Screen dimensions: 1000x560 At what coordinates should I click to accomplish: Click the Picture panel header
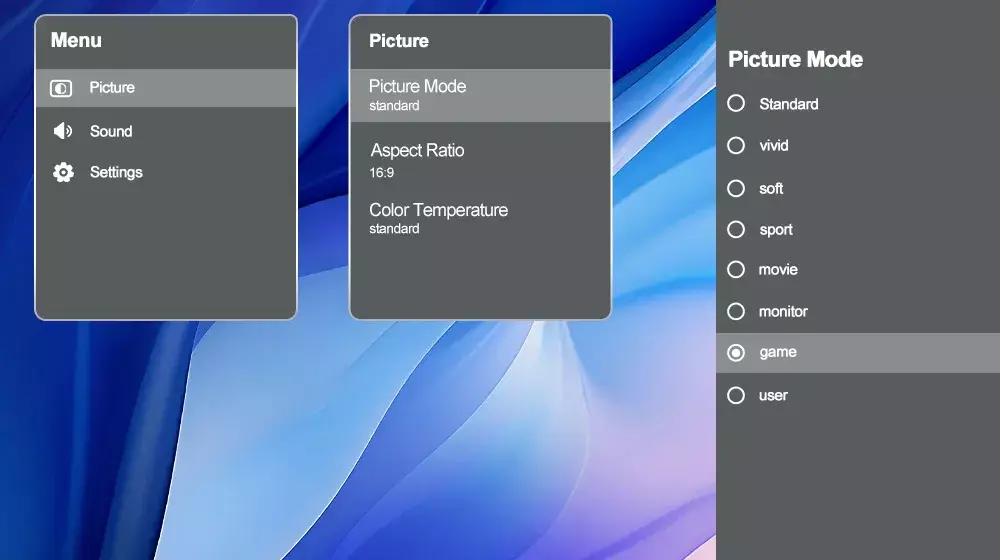[399, 41]
